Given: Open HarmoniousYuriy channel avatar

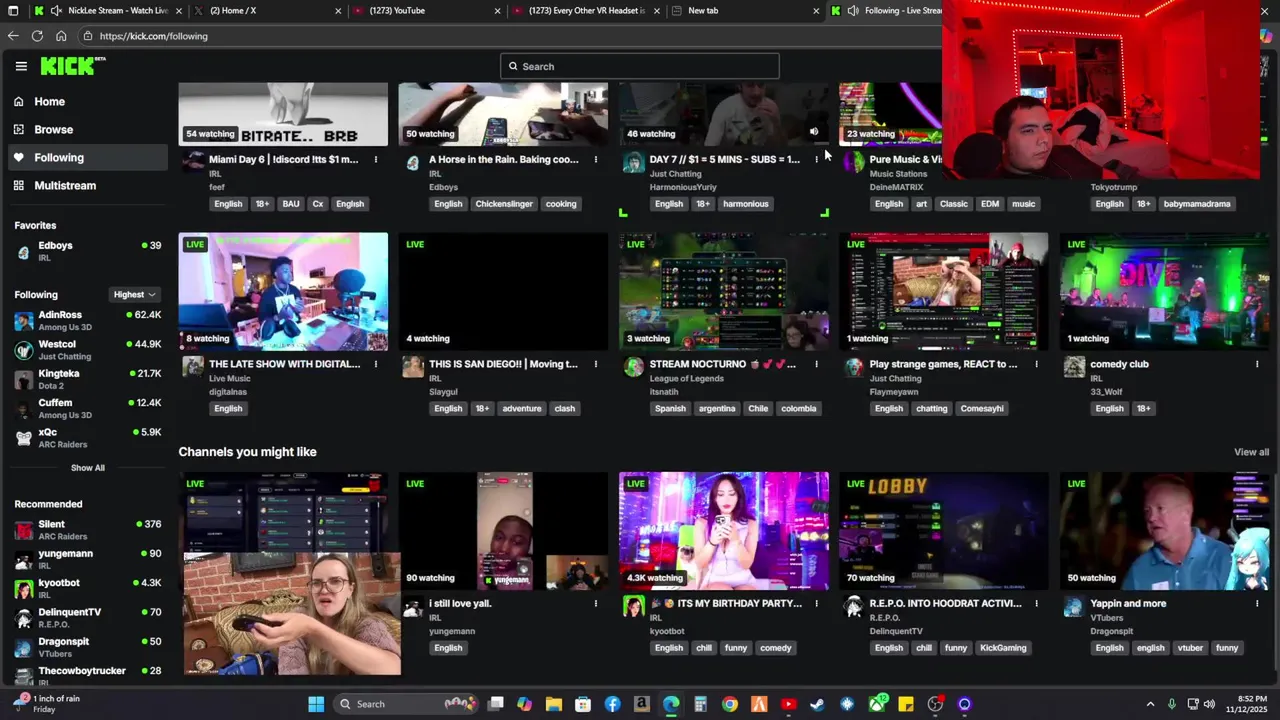Looking at the screenshot, I should (633, 163).
